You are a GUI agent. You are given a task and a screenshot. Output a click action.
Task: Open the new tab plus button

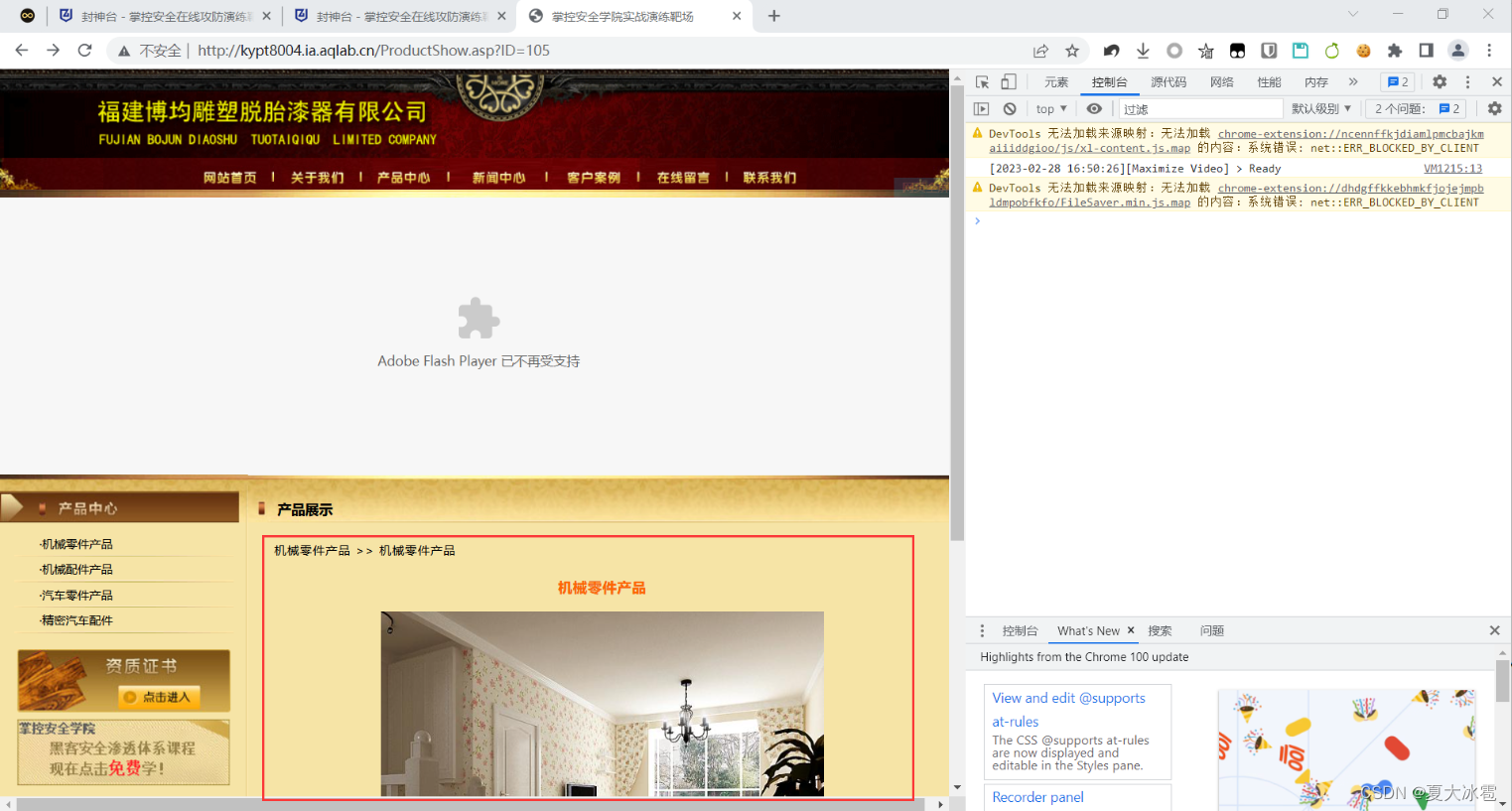[774, 16]
